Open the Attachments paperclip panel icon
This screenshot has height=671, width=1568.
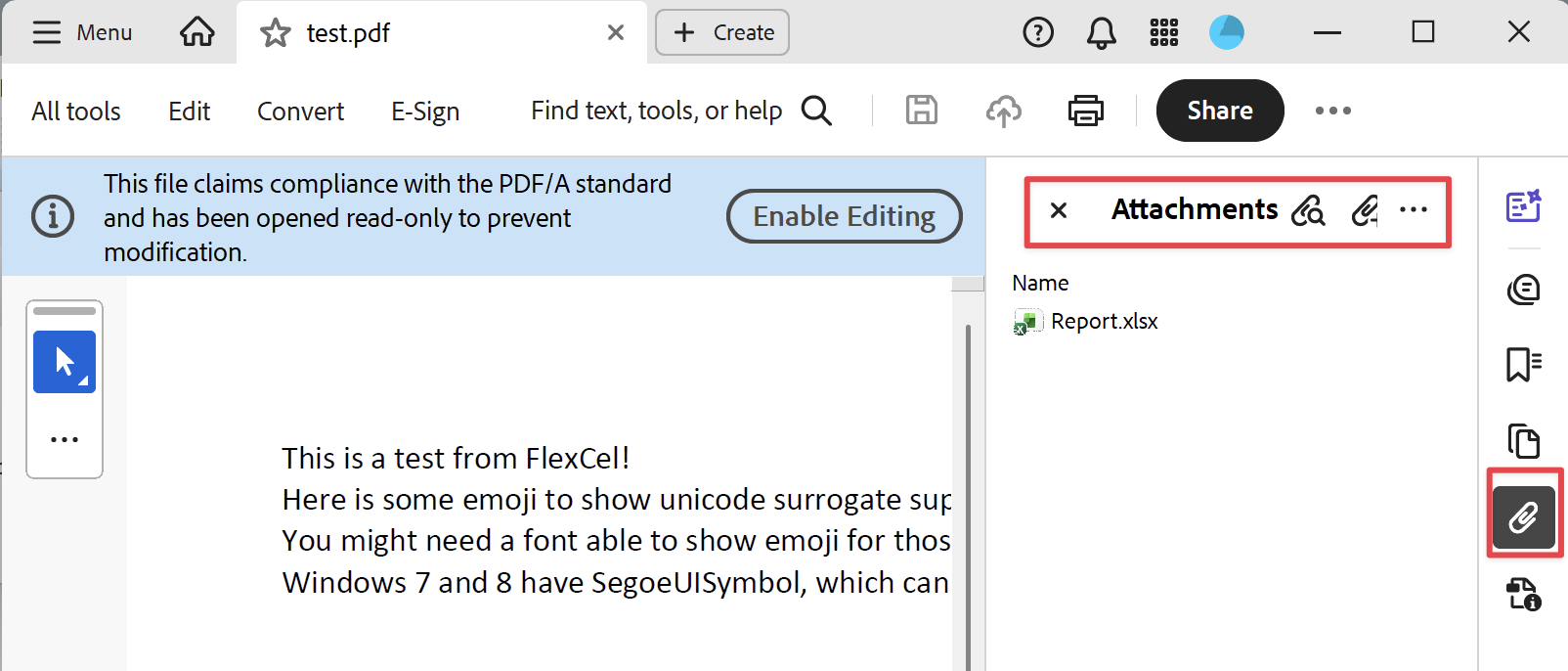pyautogui.click(x=1523, y=516)
